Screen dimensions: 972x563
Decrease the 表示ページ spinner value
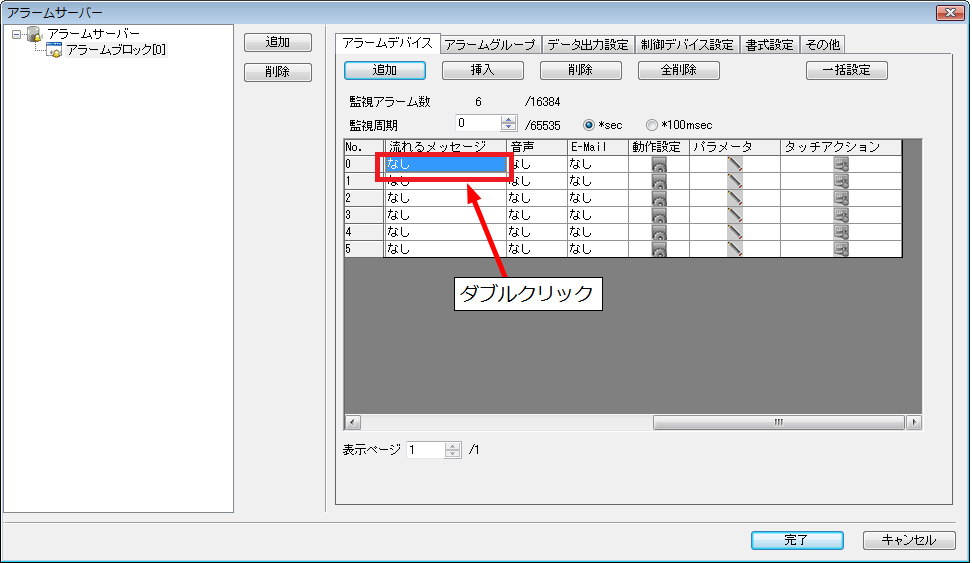pos(453,454)
